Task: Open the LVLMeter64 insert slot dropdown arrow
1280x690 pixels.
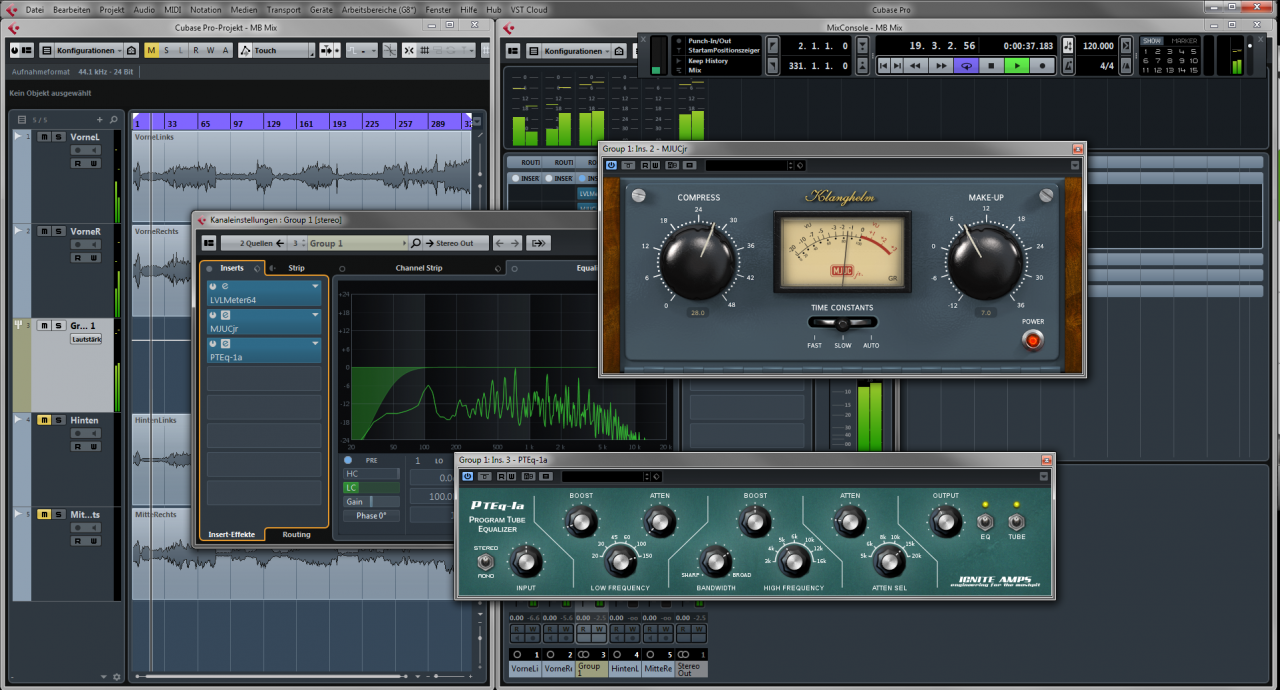Action: [315, 287]
